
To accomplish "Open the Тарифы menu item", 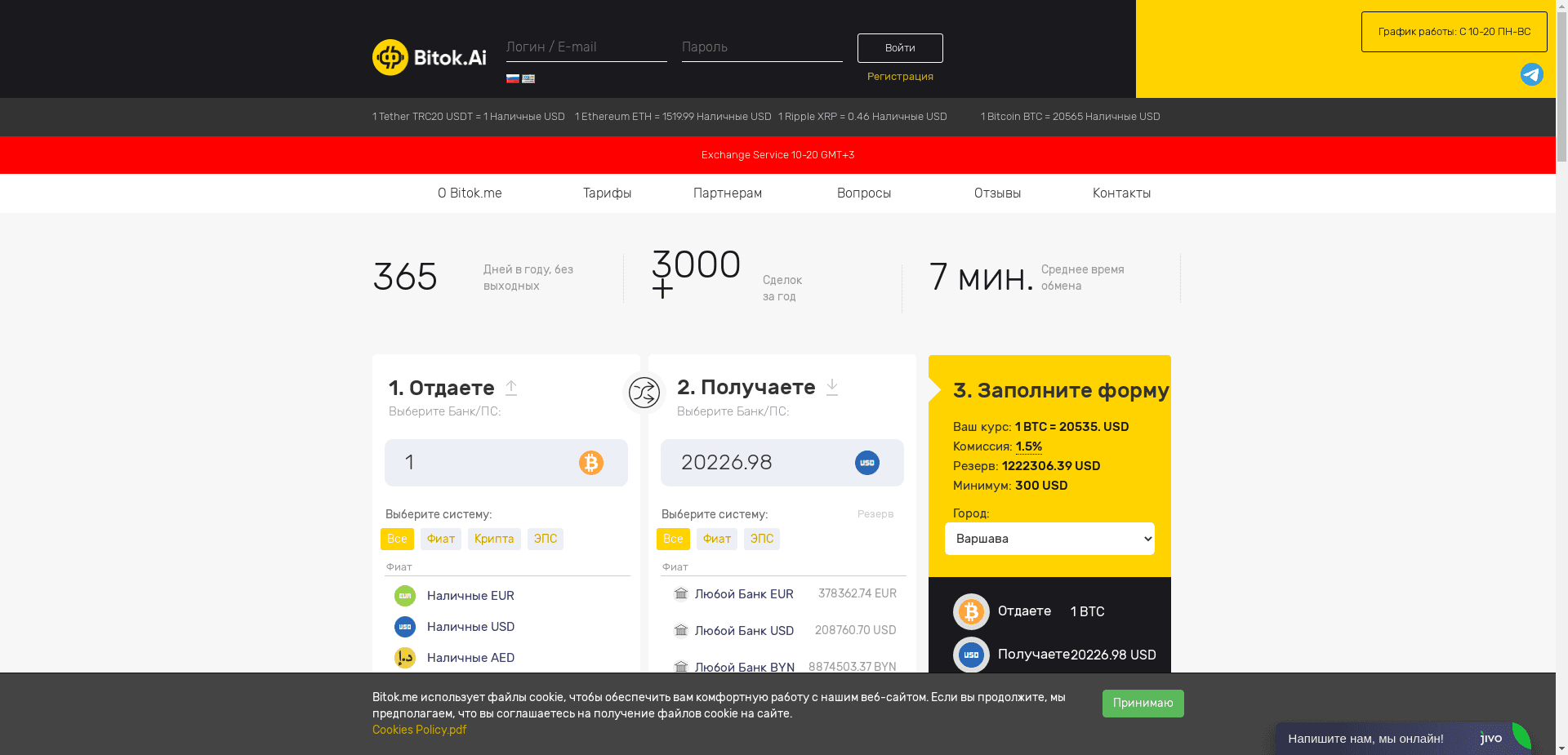I will tap(607, 193).
